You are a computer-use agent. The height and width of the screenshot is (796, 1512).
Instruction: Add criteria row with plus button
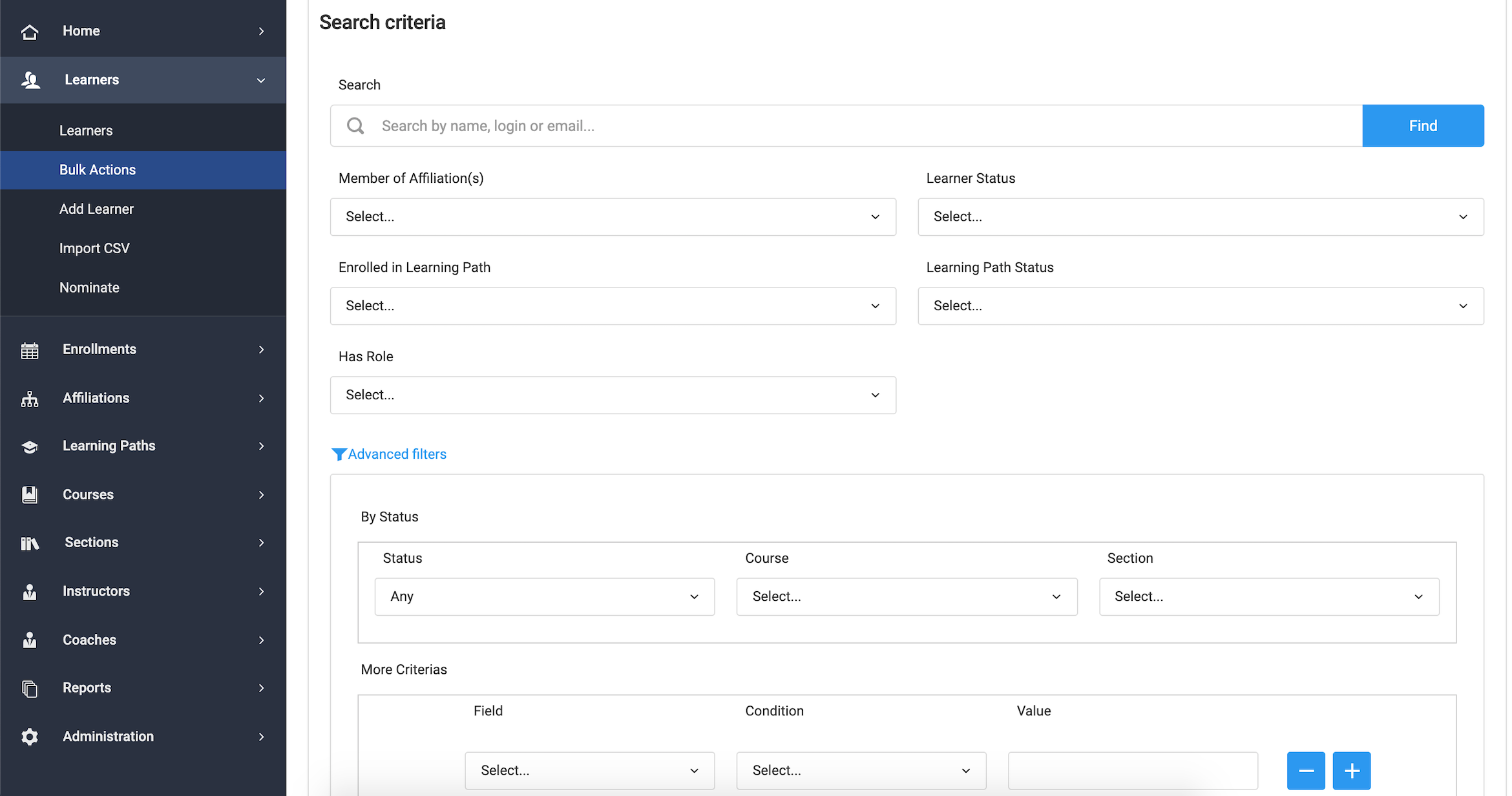(x=1352, y=771)
